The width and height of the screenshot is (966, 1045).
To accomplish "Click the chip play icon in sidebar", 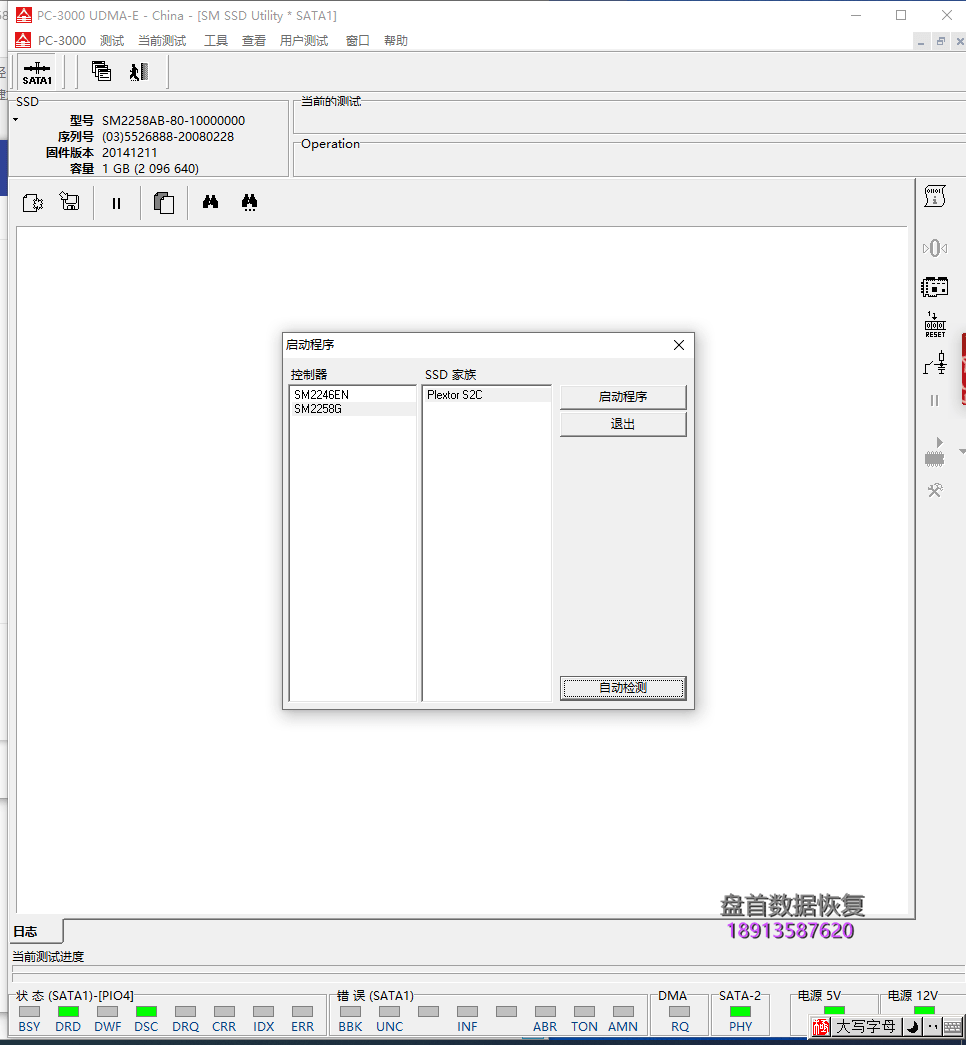I will (935, 452).
